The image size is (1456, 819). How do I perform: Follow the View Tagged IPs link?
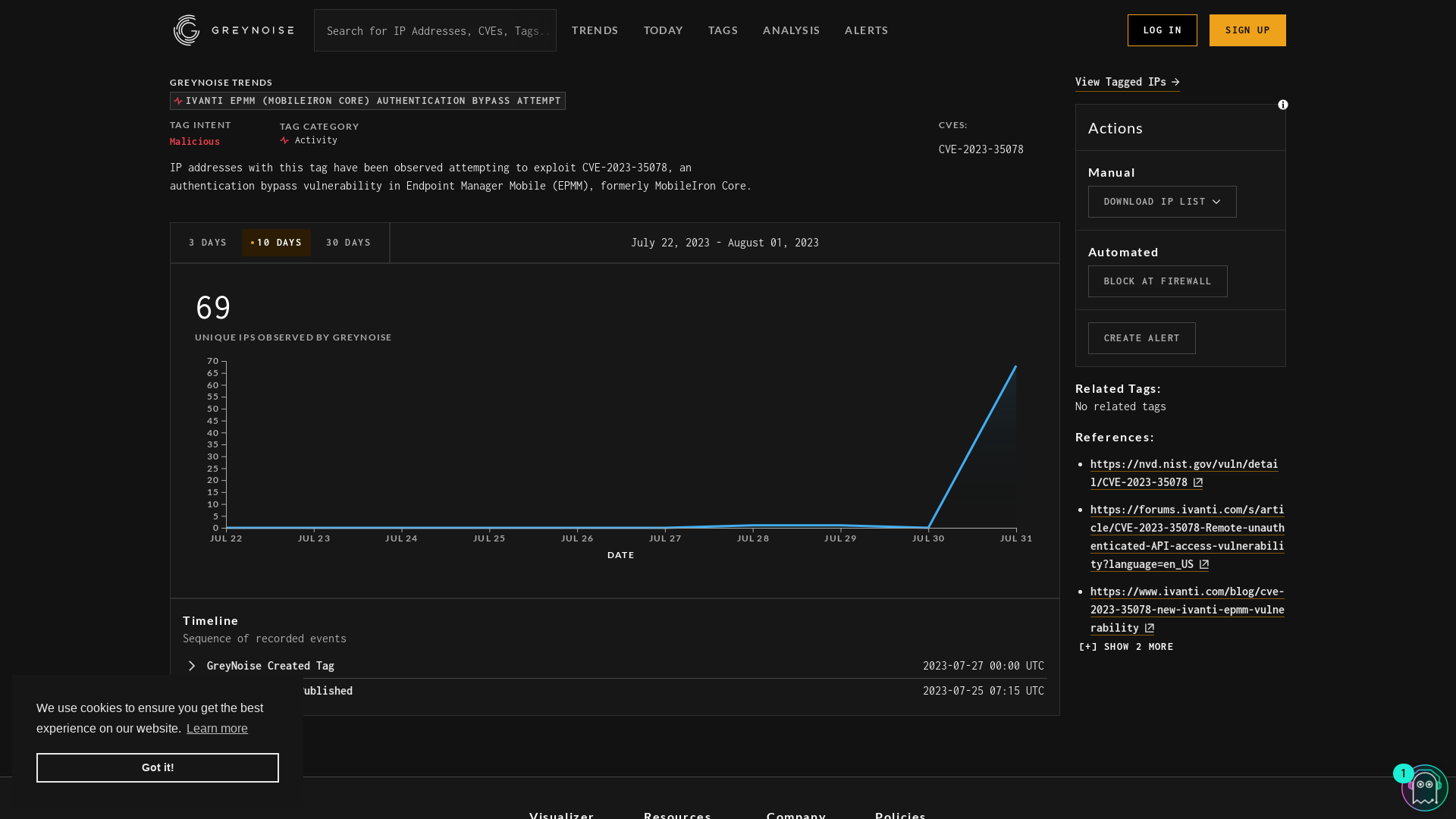coord(1127,82)
